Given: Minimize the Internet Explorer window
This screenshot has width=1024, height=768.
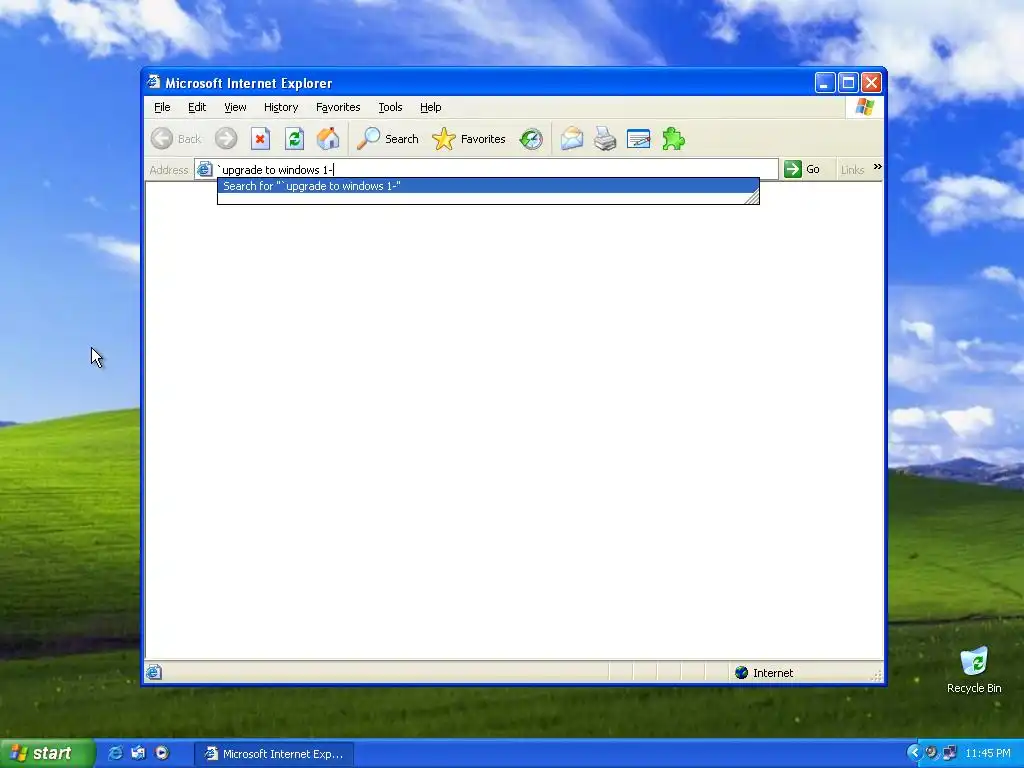Looking at the screenshot, I should tap(825, 83).
